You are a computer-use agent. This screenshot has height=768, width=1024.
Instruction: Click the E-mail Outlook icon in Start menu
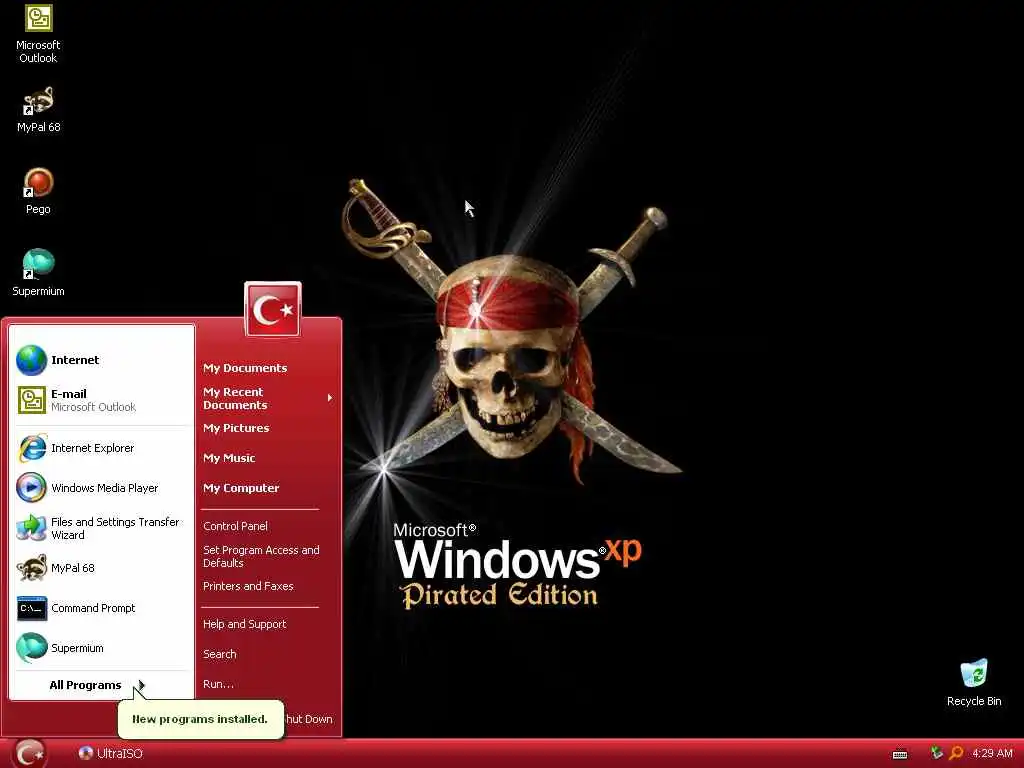(x=31, y=400)
